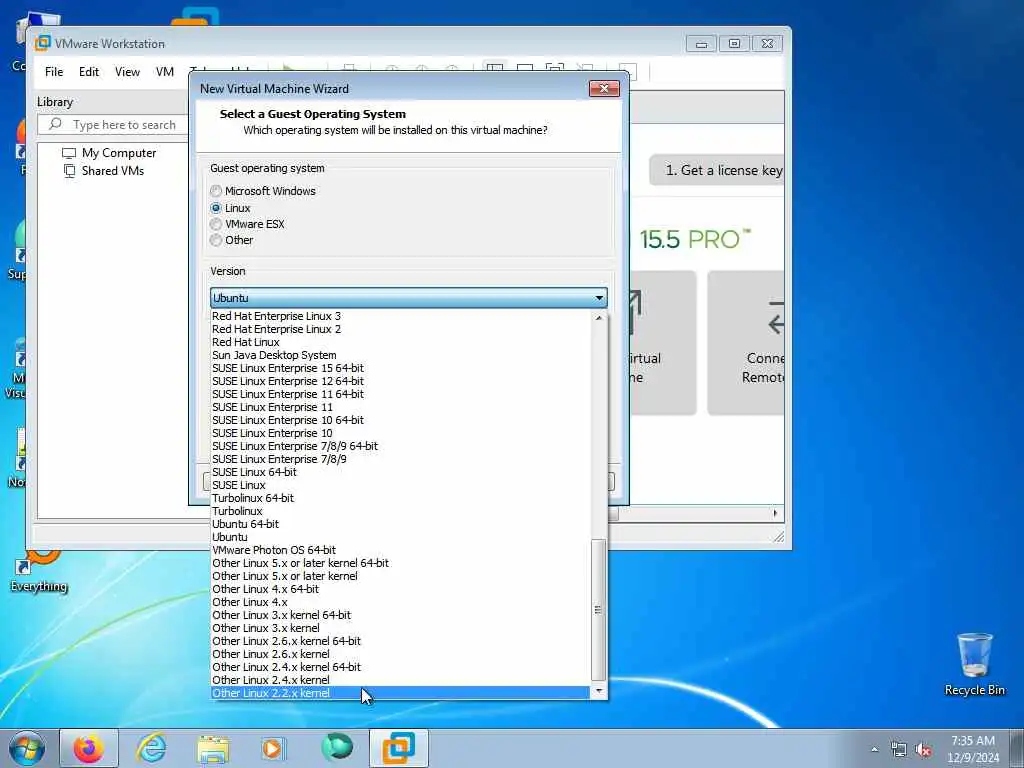Choose Other Linux 5.x or later kernel
1024x768 pixels.
(400, 577)
